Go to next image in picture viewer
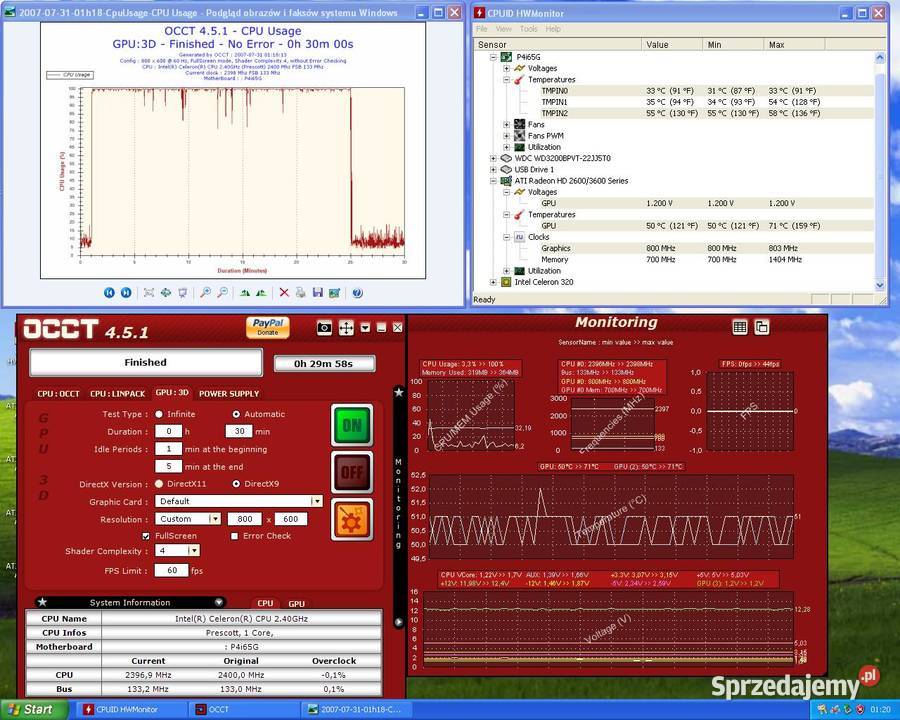This screenshot has width=900, height=720. (126, 293)
